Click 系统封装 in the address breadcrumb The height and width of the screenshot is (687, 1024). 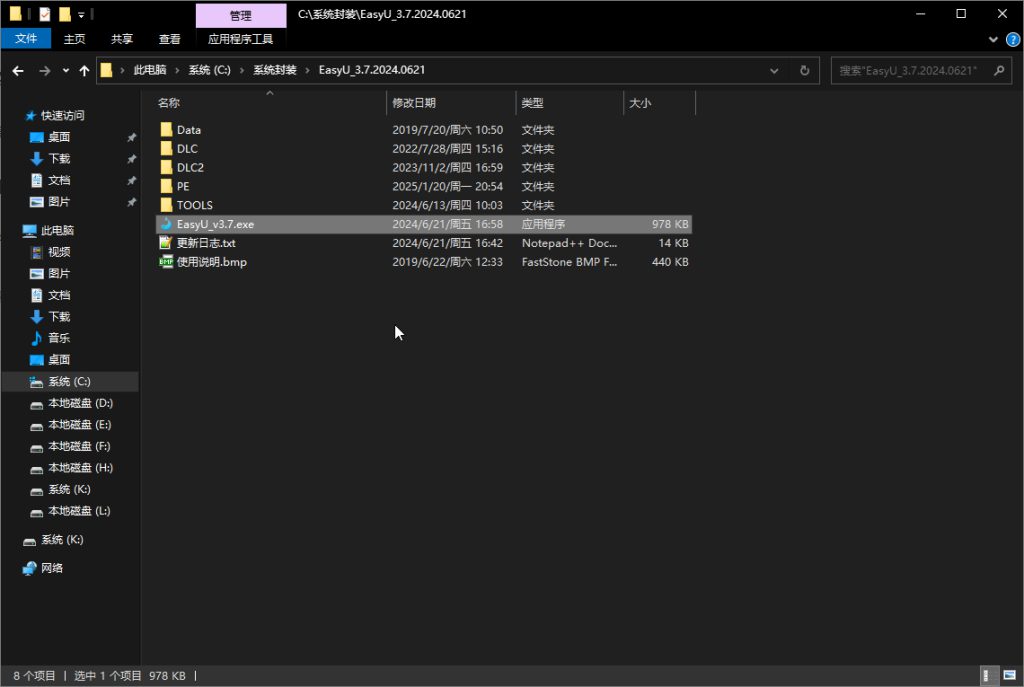(x=274, y=70)
